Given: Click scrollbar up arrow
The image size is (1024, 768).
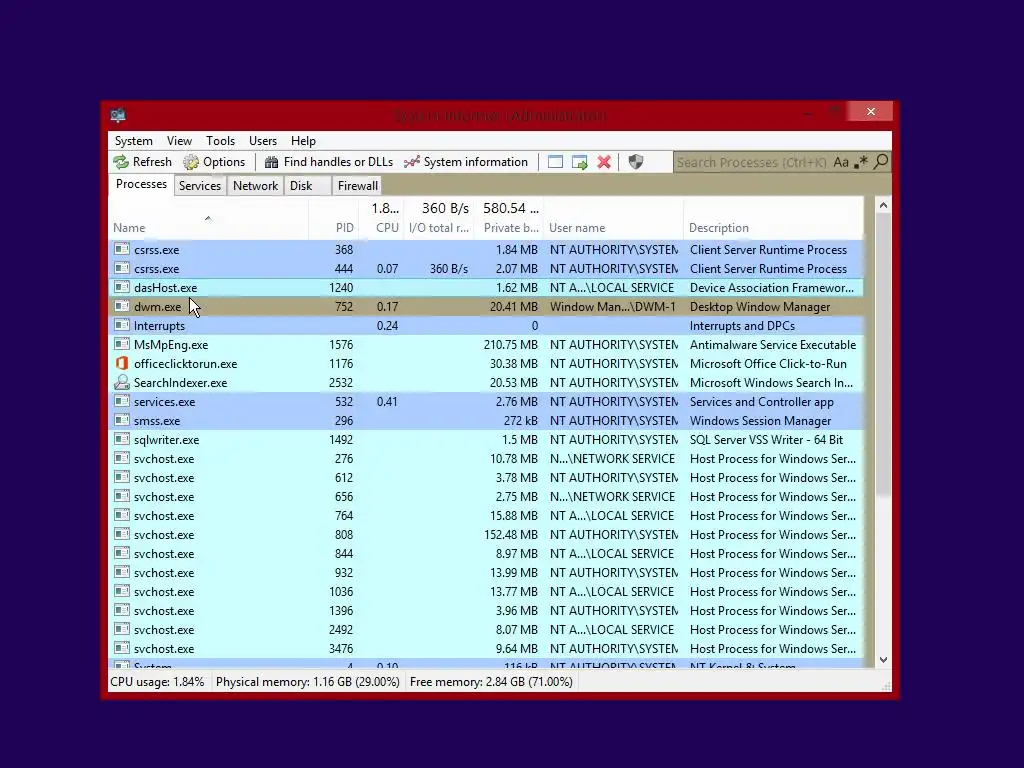Looking at the screenshot, I should 883,205.
